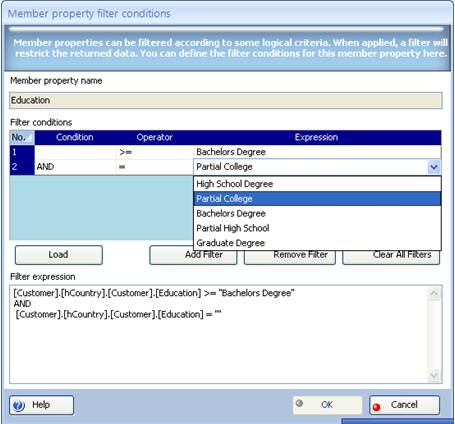Click the Education member property name field
Image resolution: width=455 pixels, height=424 pixels.
[226, 100]
